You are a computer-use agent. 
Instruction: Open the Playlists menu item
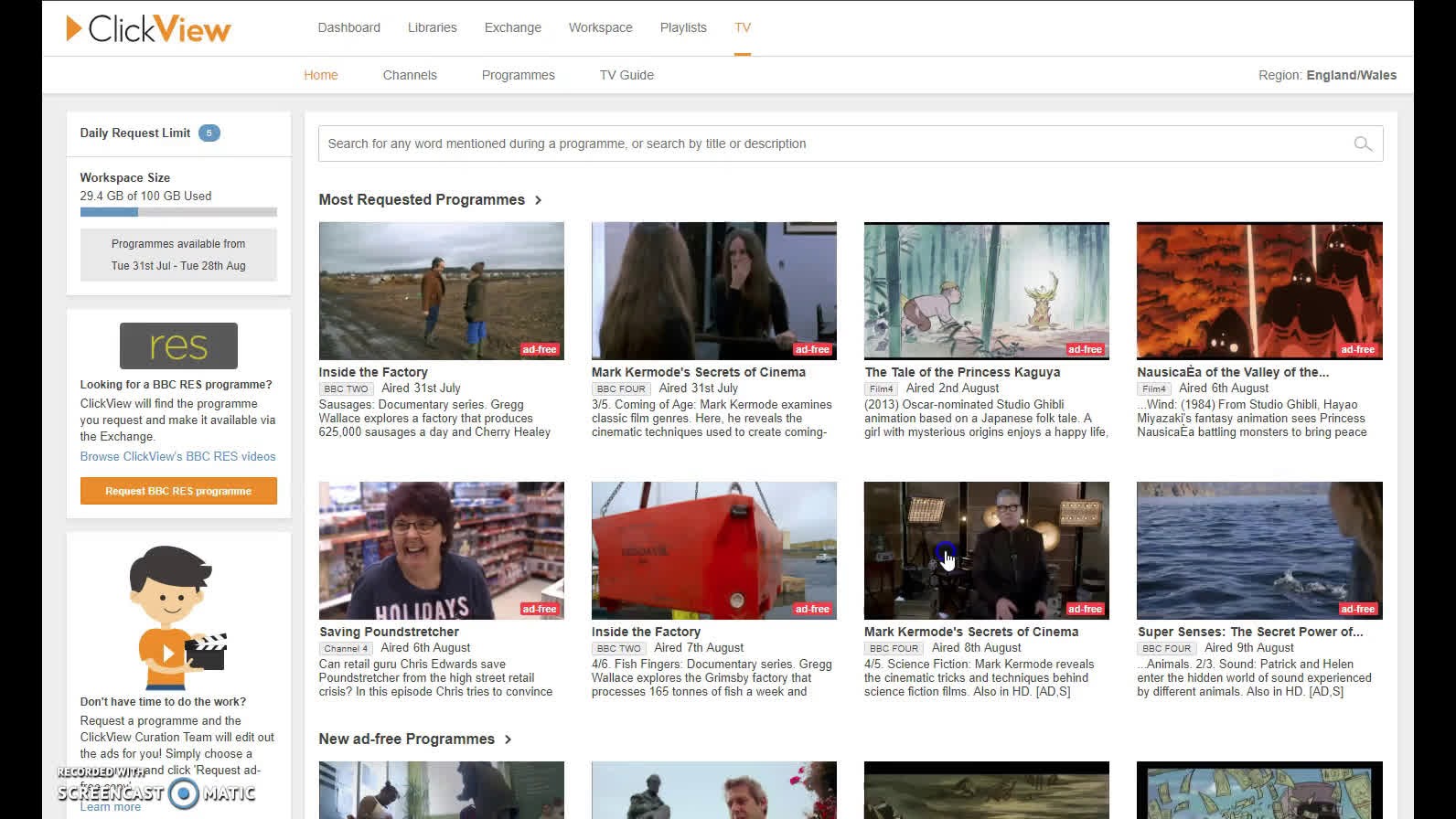click(683, 27)
